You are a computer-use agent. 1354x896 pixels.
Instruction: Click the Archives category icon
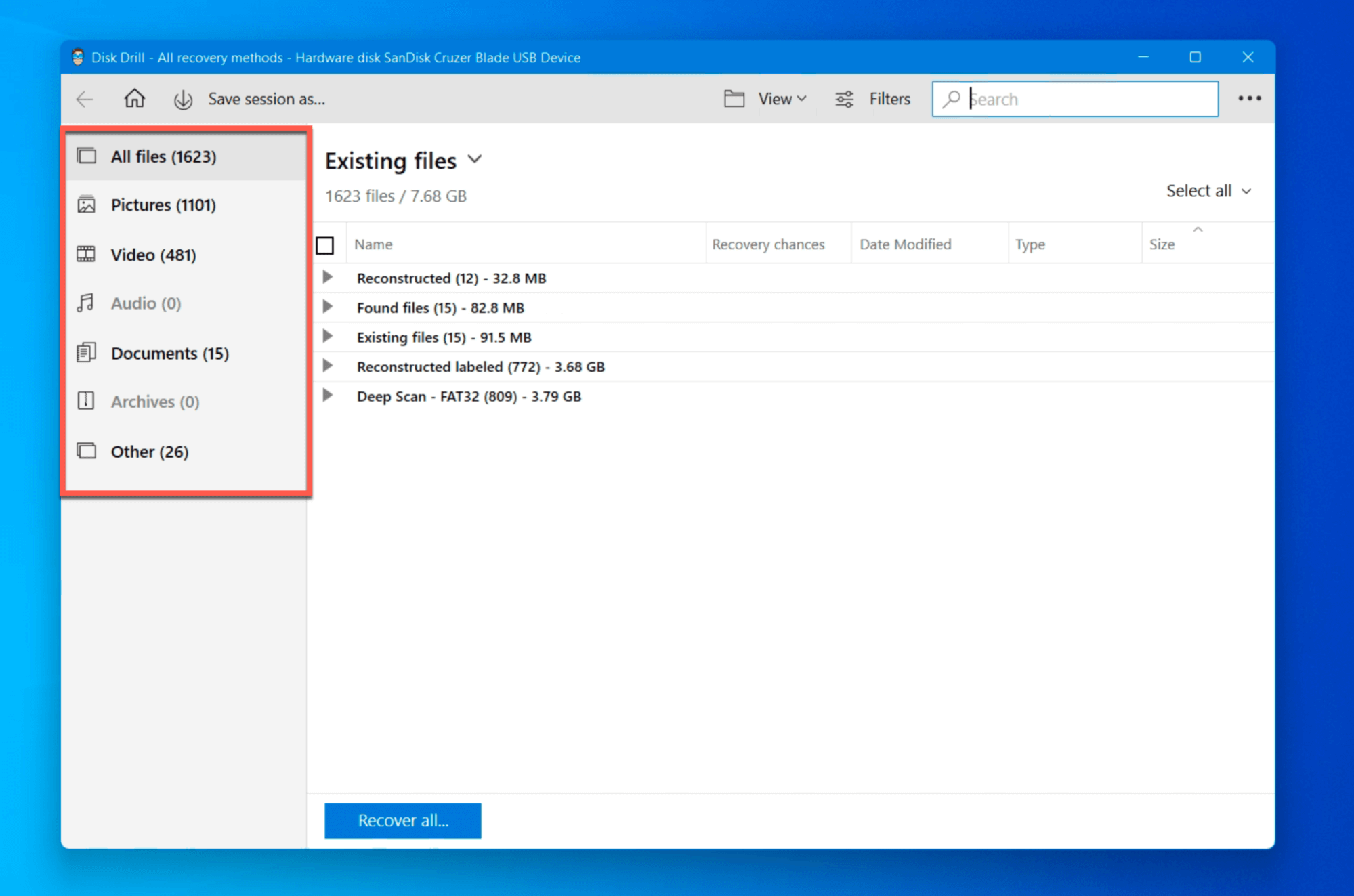pos(86,401)
